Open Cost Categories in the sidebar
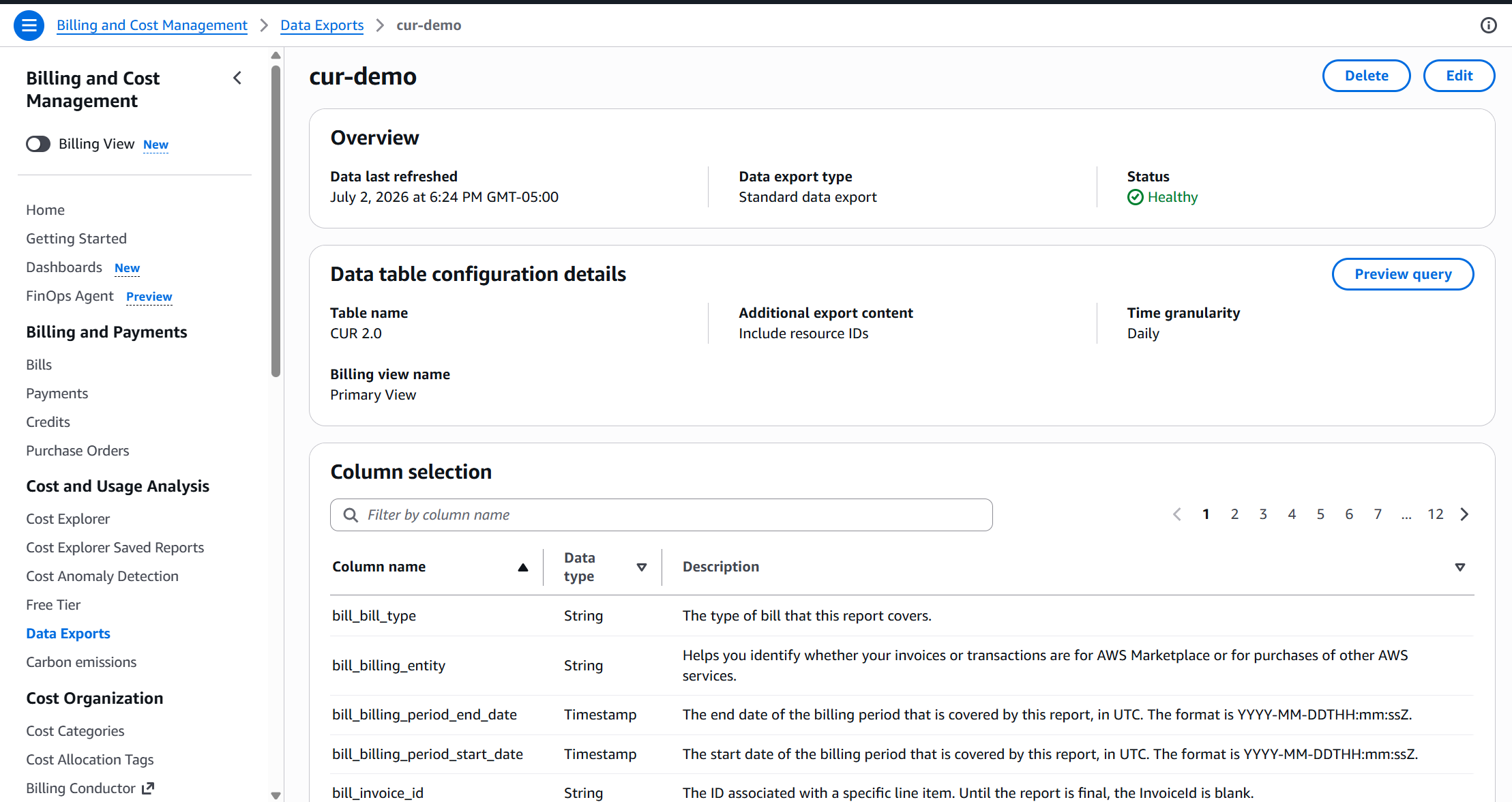Screen dimensions: 1512x802 75,731
